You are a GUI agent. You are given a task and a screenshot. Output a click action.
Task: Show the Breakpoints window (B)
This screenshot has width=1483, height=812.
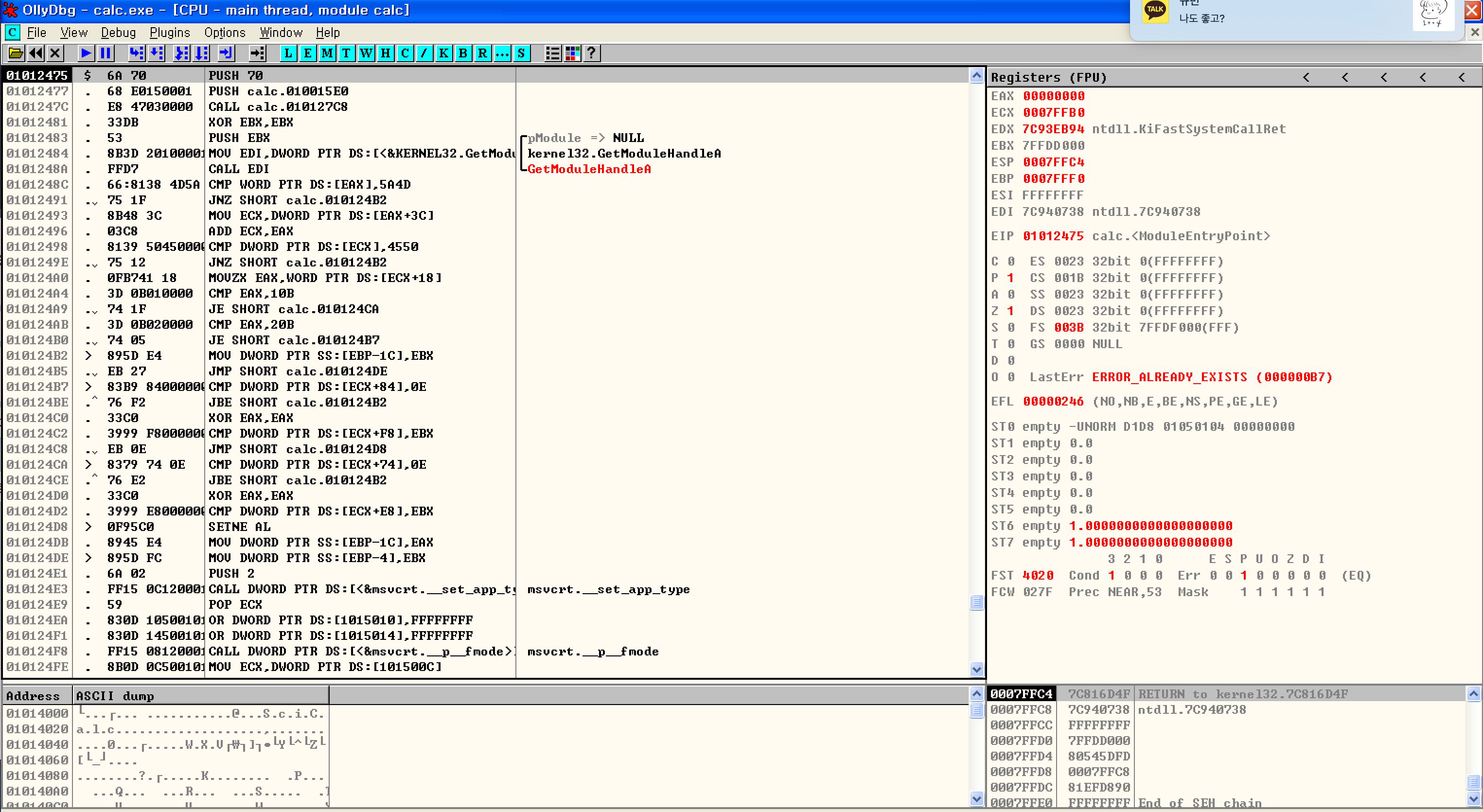[463, 53]
